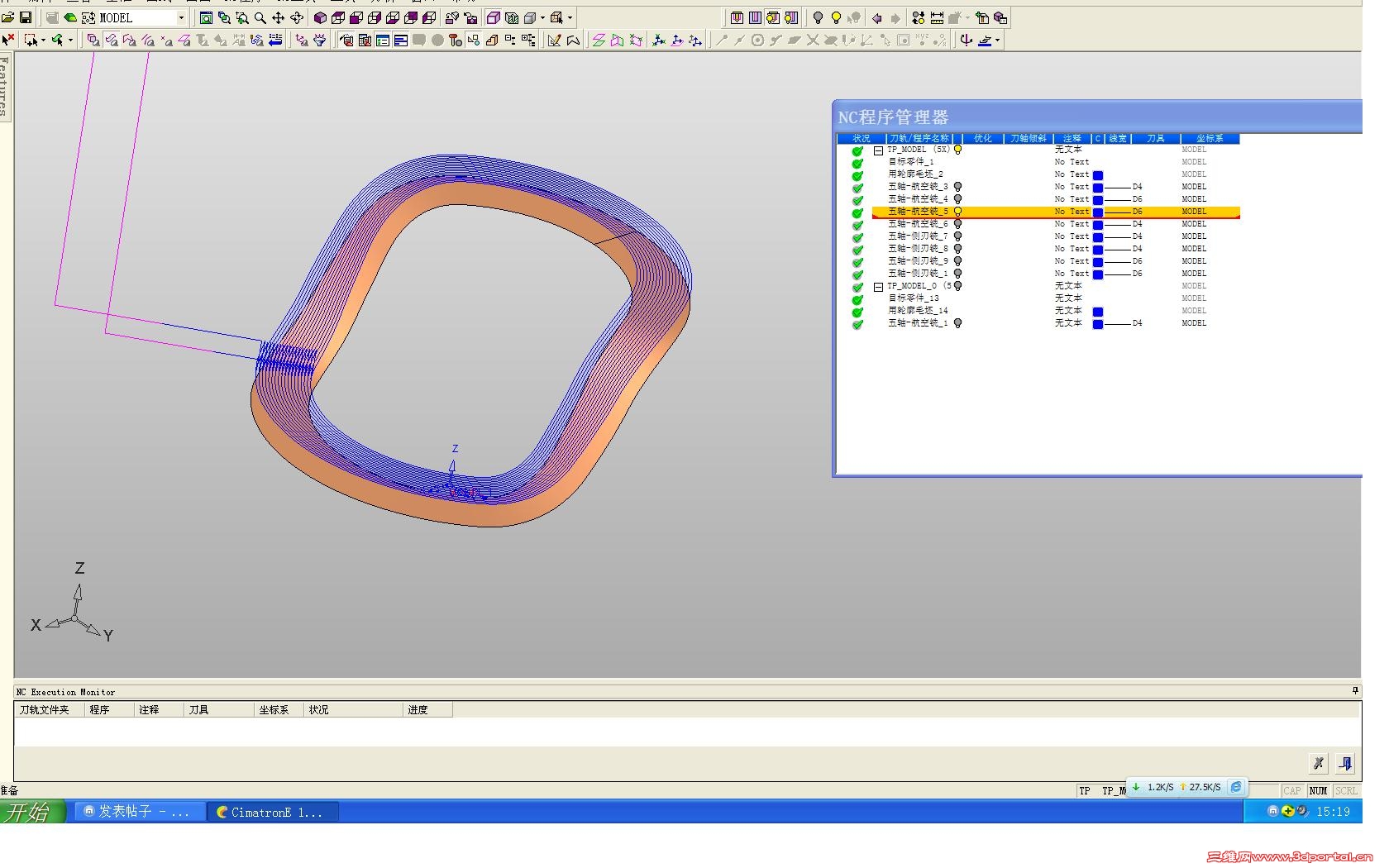Screen dimensions: 1389x868
Task: Click the Zoom All fit-view icon
Action: (x=206, y=17)
